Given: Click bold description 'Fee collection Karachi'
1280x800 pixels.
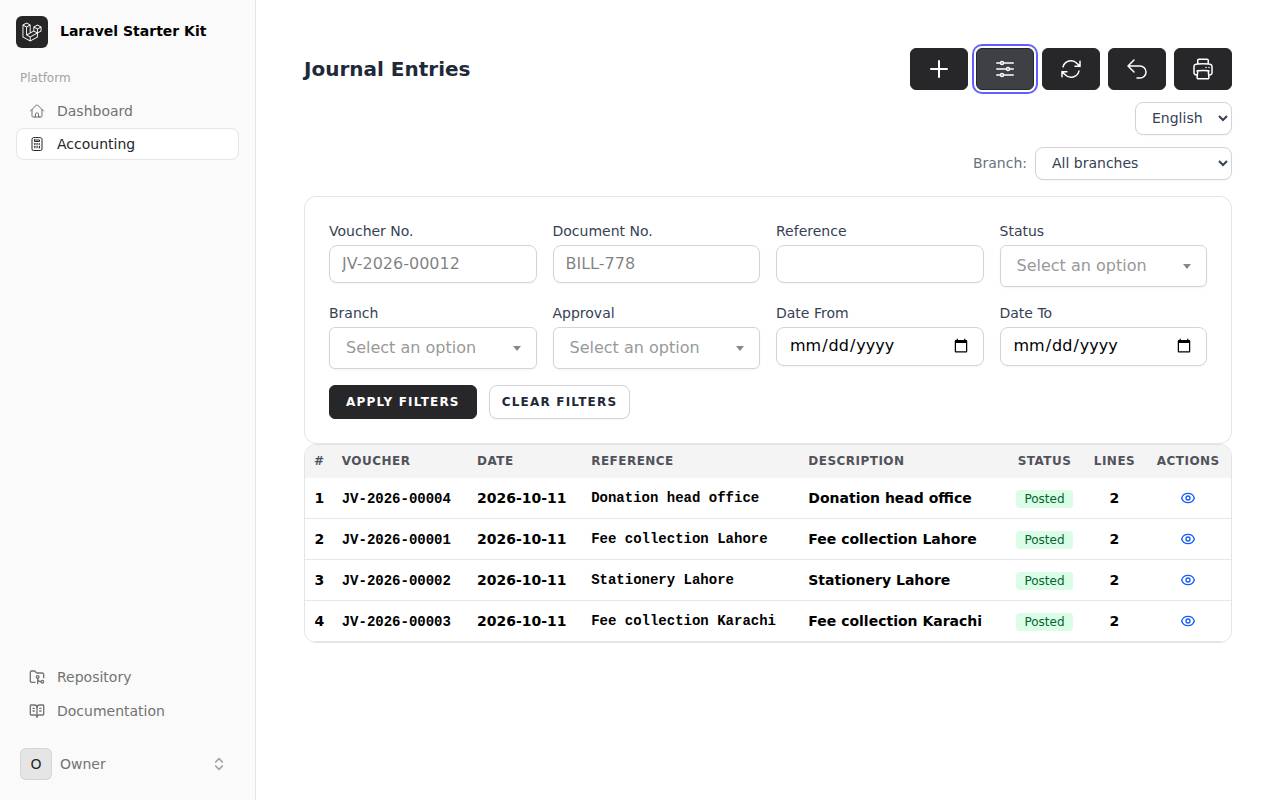Looking at the screenshot, I should click(895, 621).
